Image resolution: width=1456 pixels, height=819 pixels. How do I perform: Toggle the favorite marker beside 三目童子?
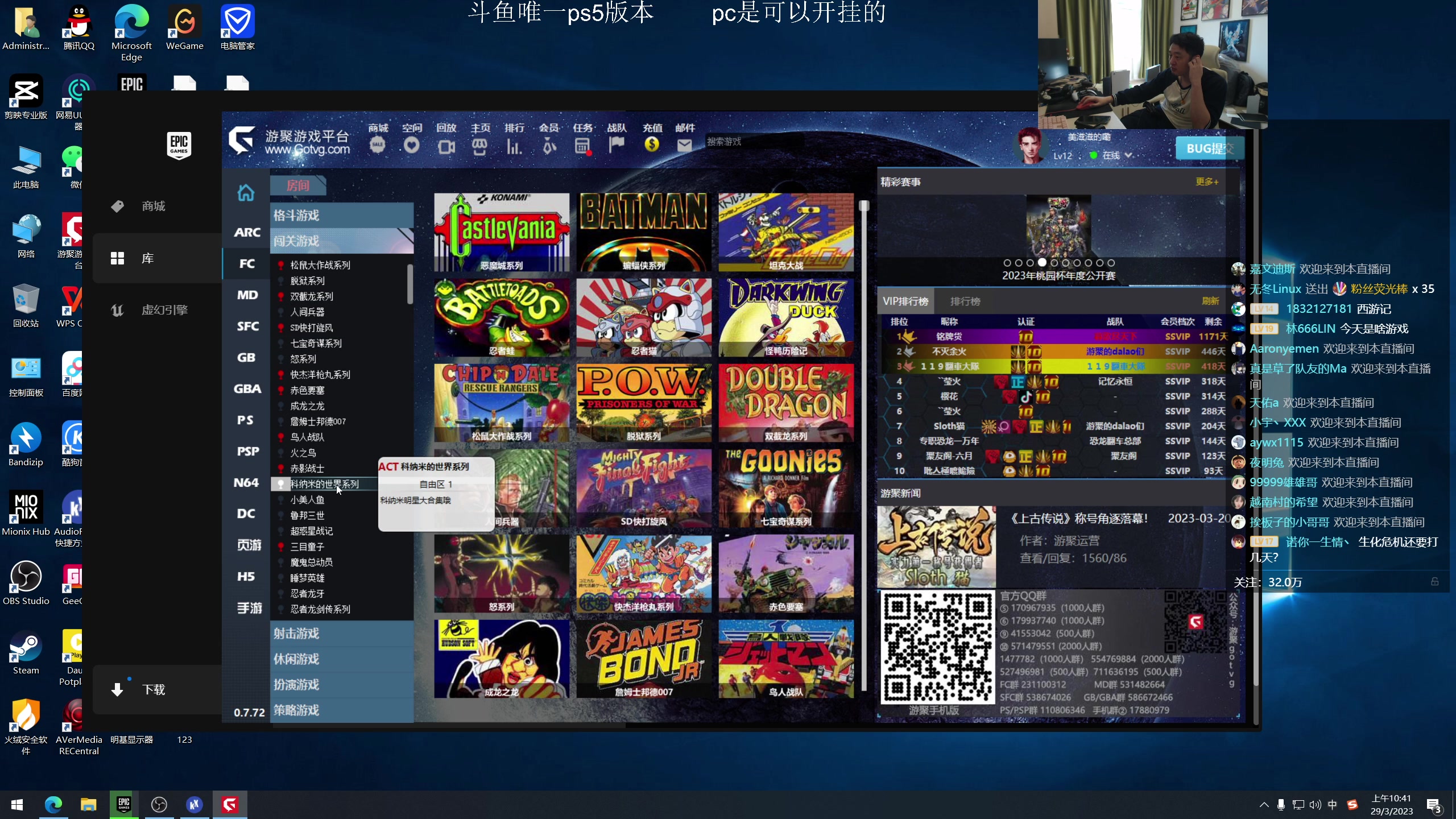280,547
